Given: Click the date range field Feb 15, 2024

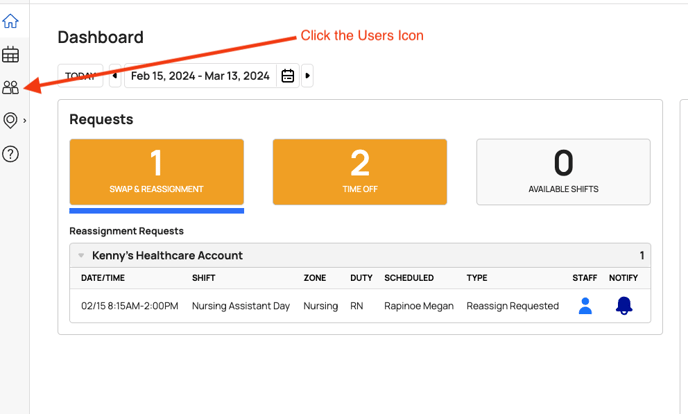Looking at the screenshot, I should 200,76.
